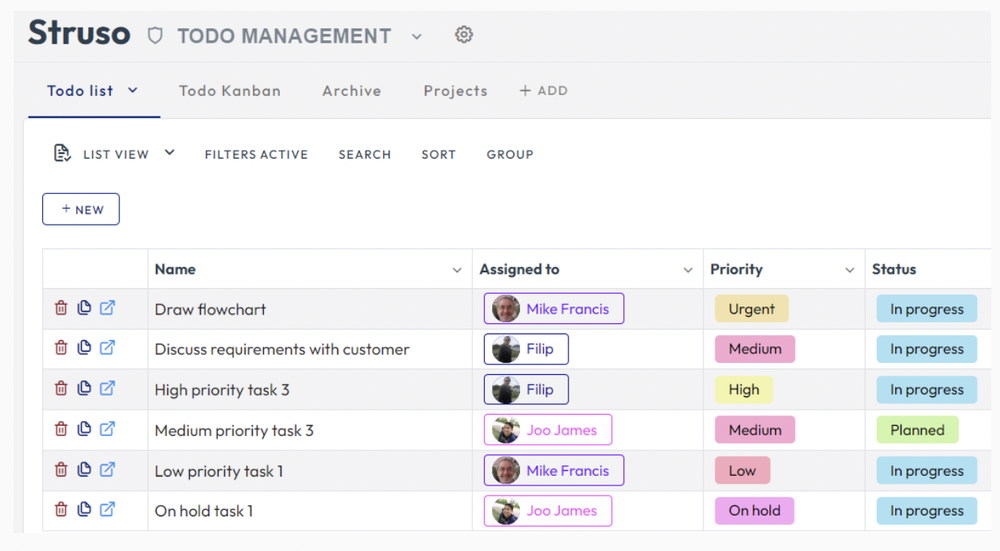
Task: Open Low priority task 1 details
Action: pos(107,469)
